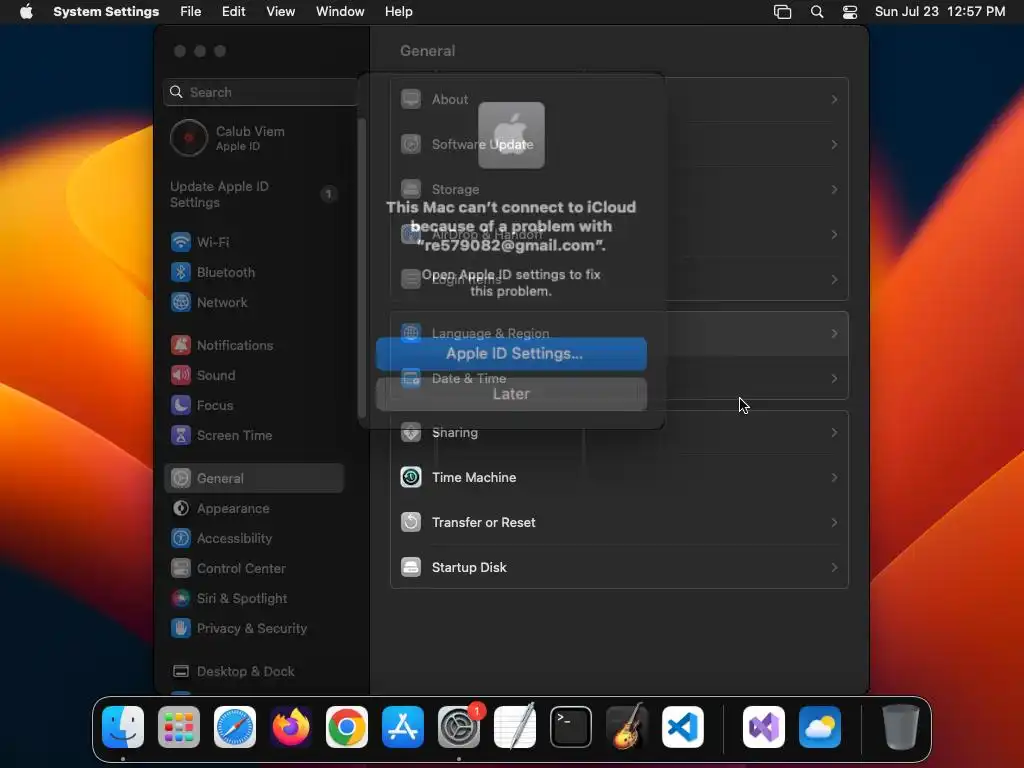Viewport: 1024px width, 768px height.
Task: Expand Storage row chevron
Action: pyautogui.click(x=834, y=189)
